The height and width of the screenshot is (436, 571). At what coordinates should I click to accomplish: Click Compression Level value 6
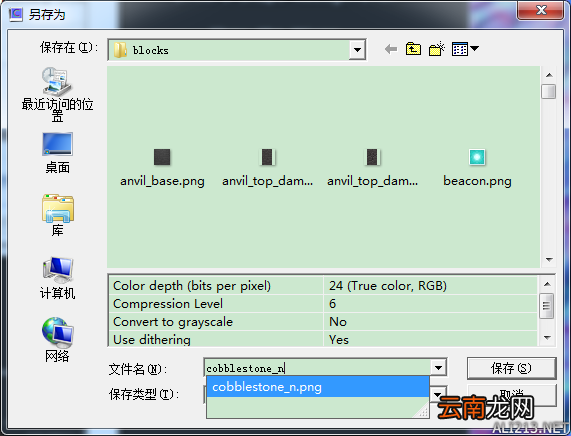pos(332,303)
